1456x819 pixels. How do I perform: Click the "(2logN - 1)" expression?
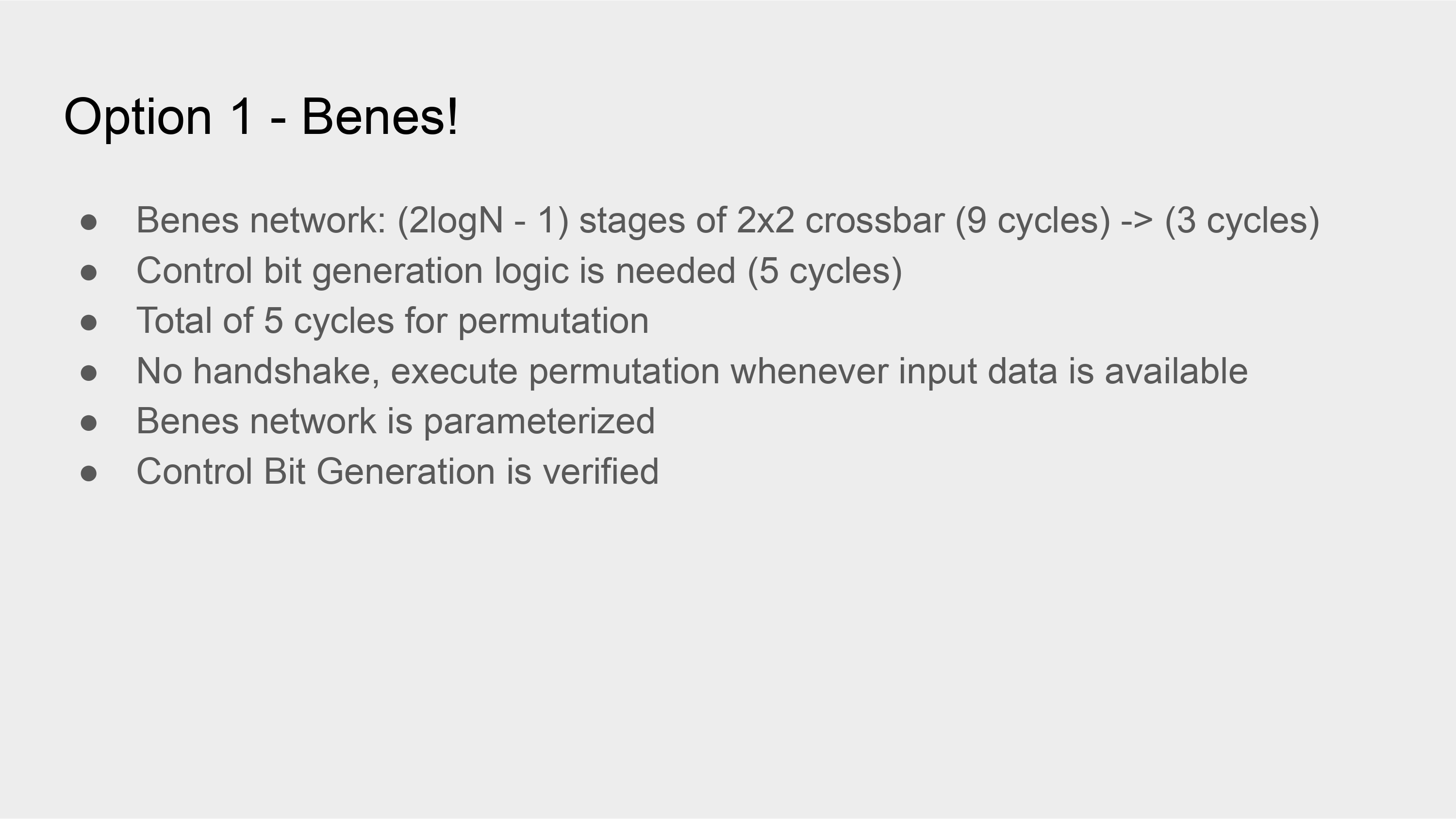pos(483,220)
